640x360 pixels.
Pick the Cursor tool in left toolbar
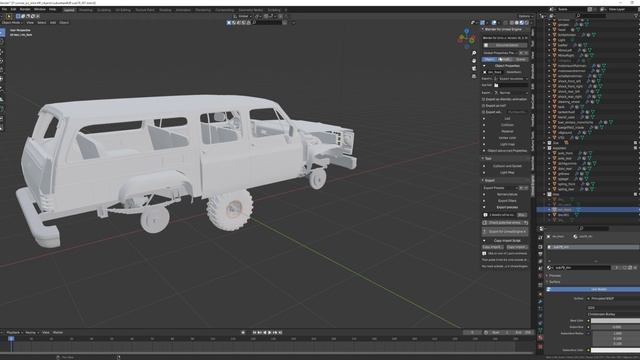pyautogui.click(x=2, y=41)
